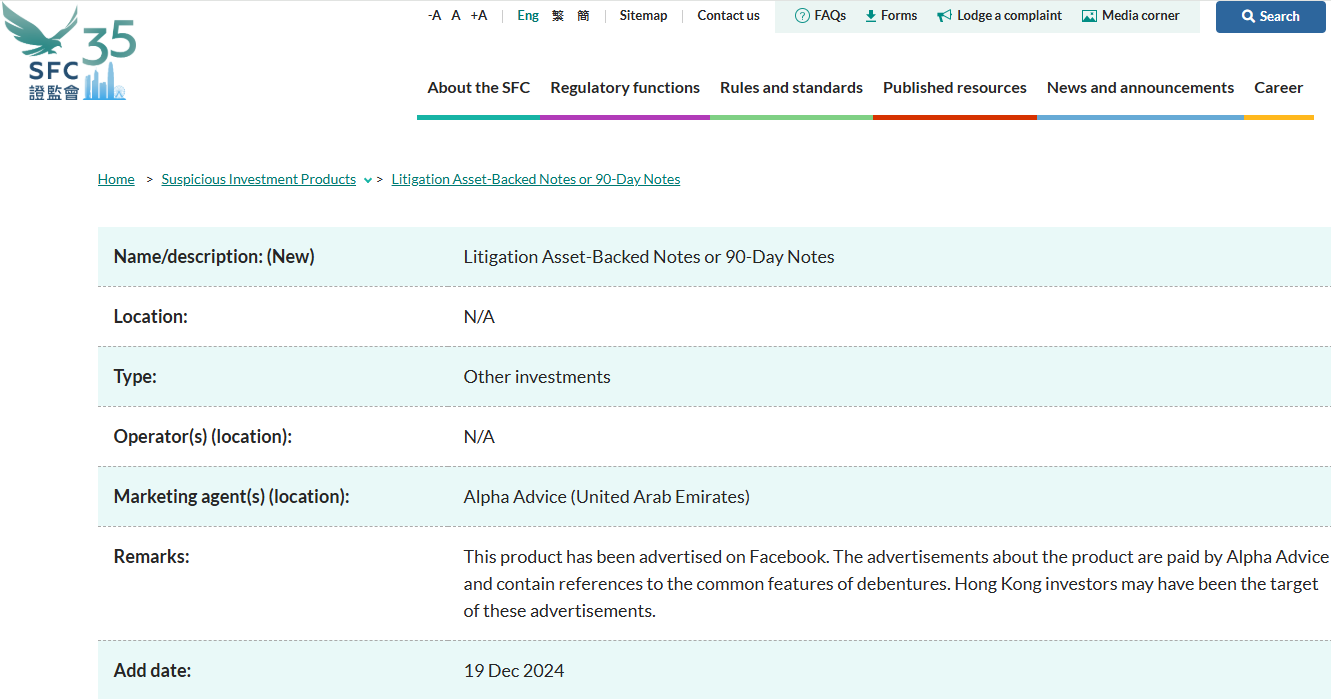Click the Career navigation item

pyautogui.click(x=1278, y=88)
